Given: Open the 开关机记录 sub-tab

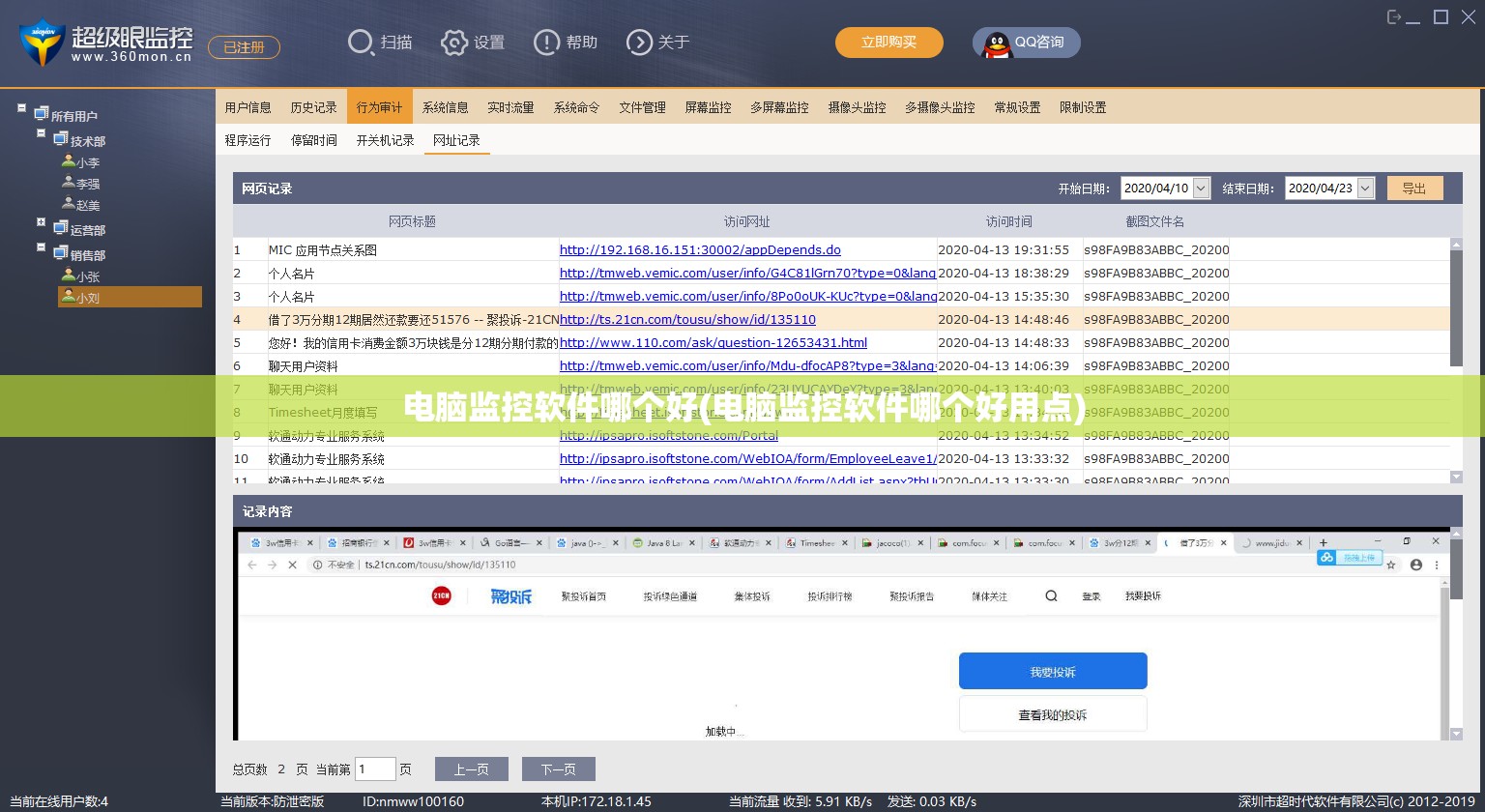Looking at the screenshot, I should click(386, 140).
